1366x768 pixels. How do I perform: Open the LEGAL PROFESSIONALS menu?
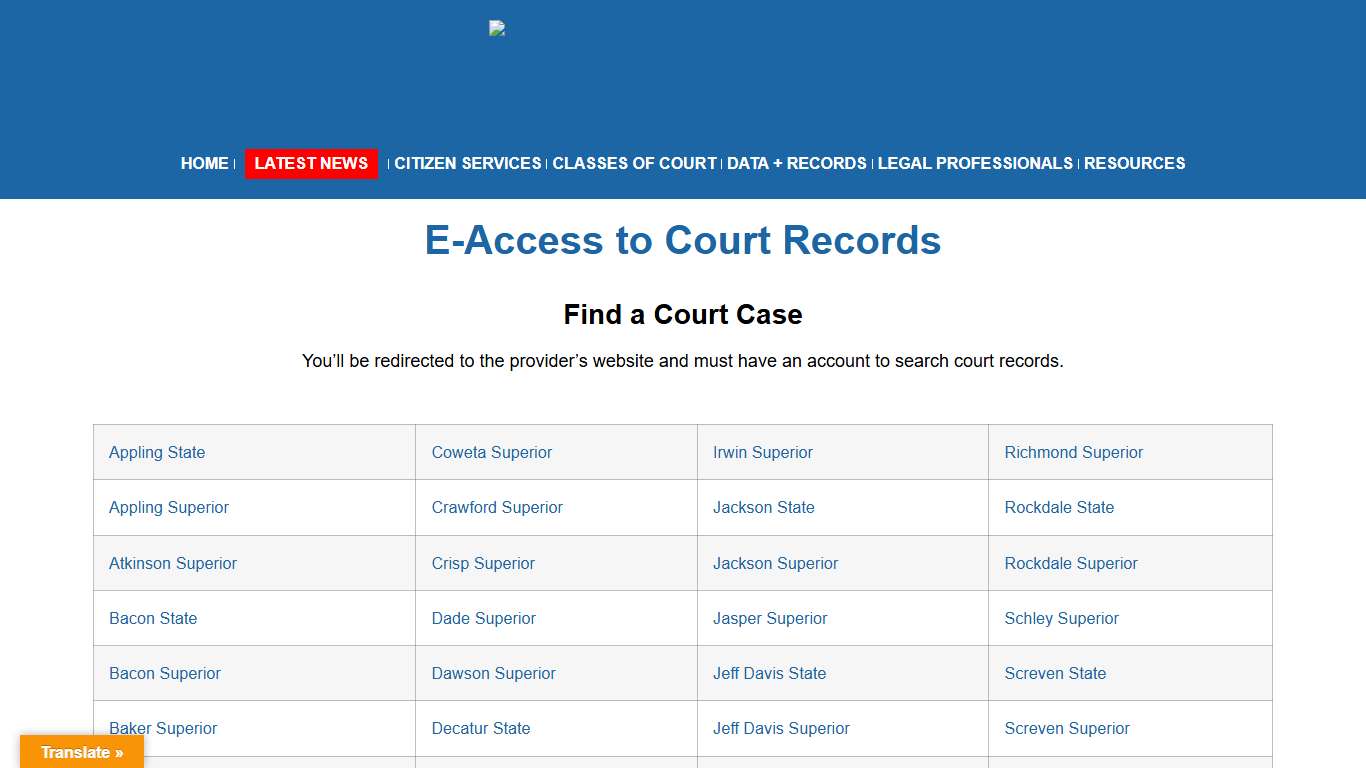click(975, 163)
